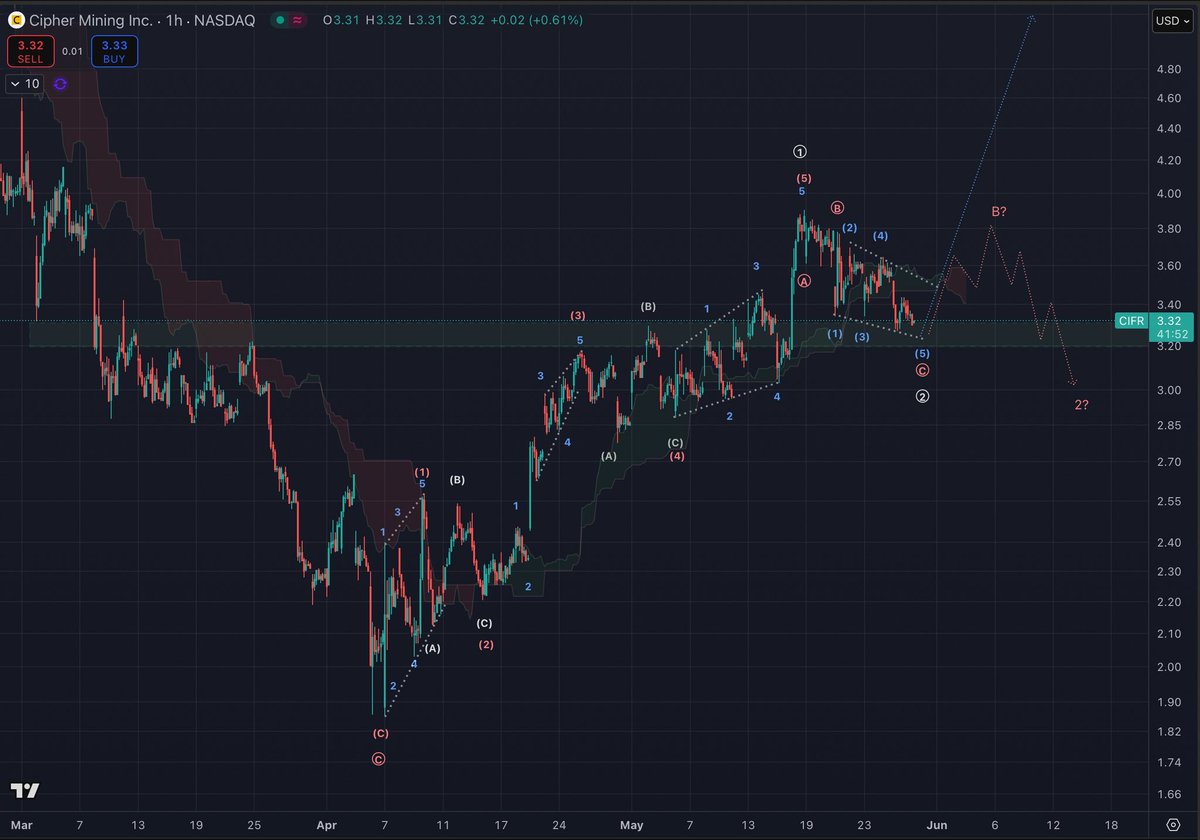Open the USD currency dropdown
Image resolution: width=1200 pixels, height=840 pixels.
[1171, 20]
